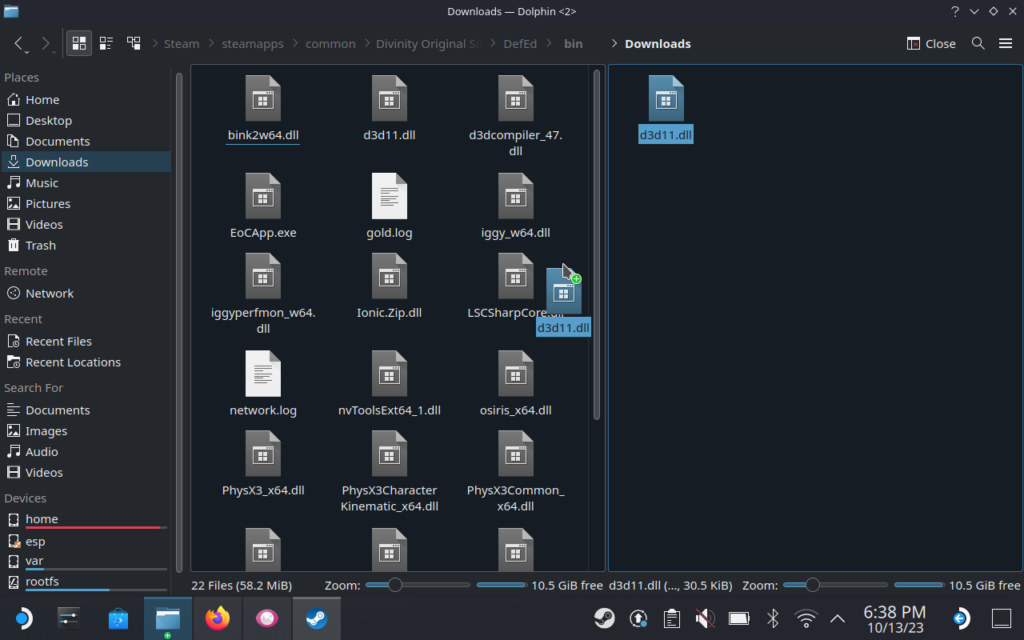Open the search magnifier in Dolphin
This screenshot has width=1024, height=640.
click(978, 44)
